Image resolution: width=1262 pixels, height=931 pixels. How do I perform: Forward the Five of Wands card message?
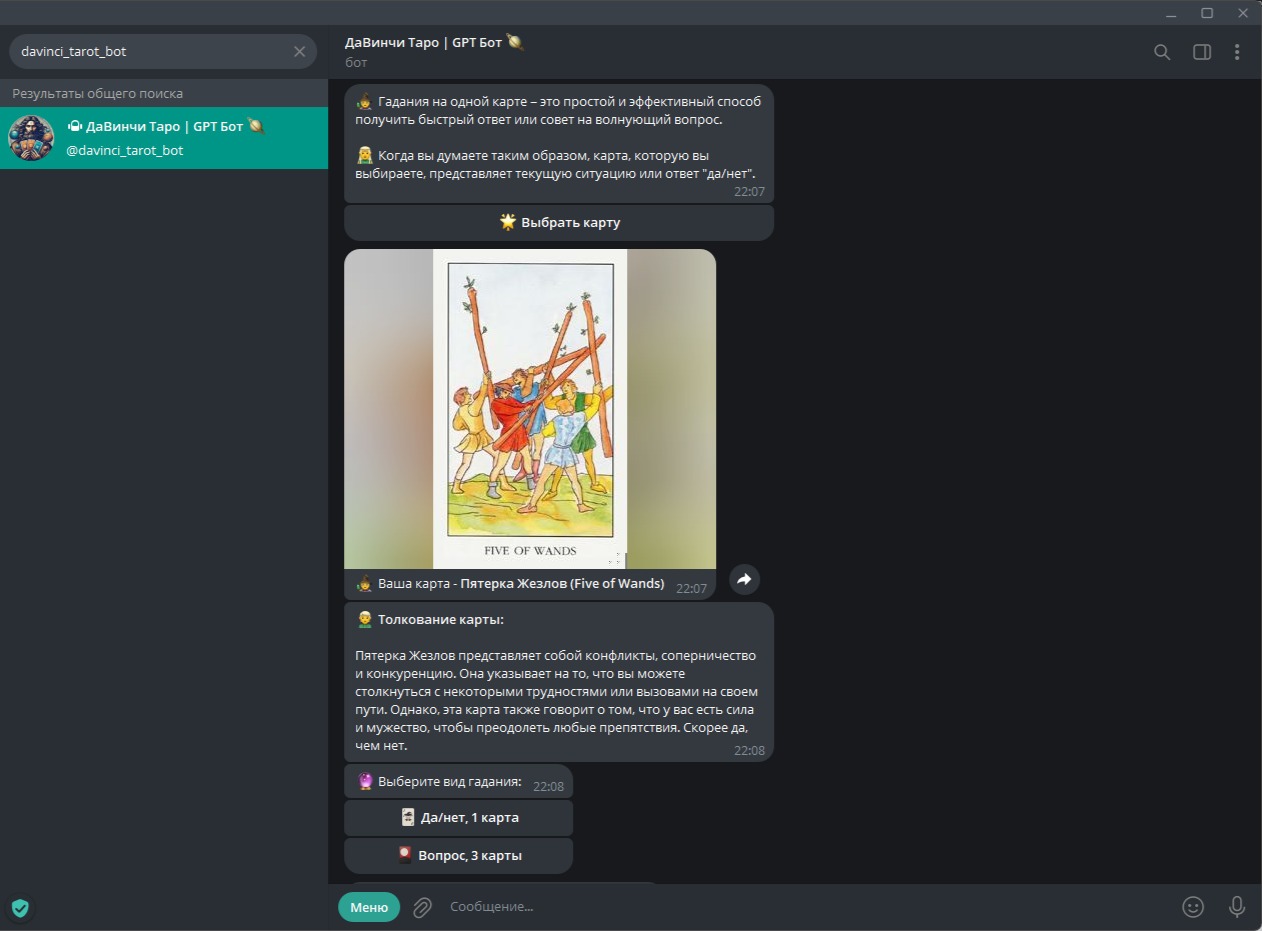(x=744, y=579)
